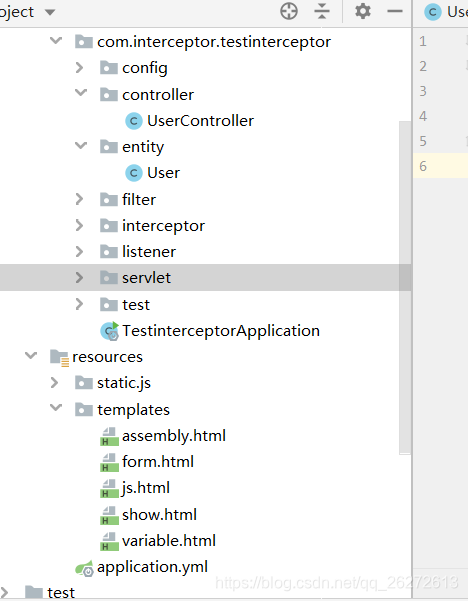This screenshot has width=468, height=601.
Task: Expand the static.js folder
Action: pos(54,383)
